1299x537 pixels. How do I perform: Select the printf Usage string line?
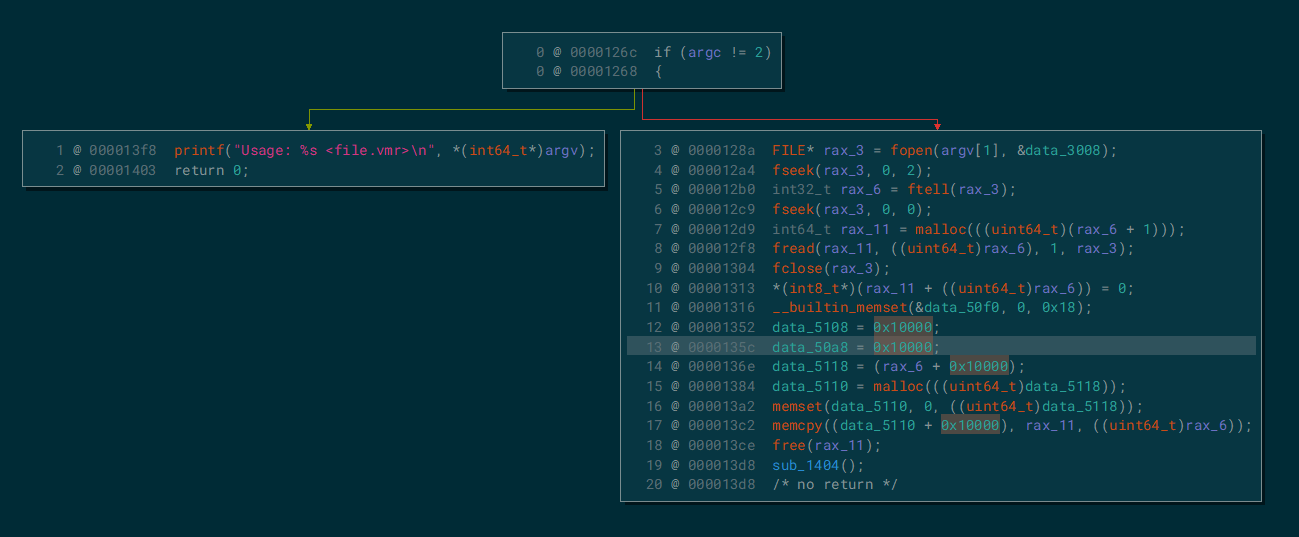click(384, 151)
